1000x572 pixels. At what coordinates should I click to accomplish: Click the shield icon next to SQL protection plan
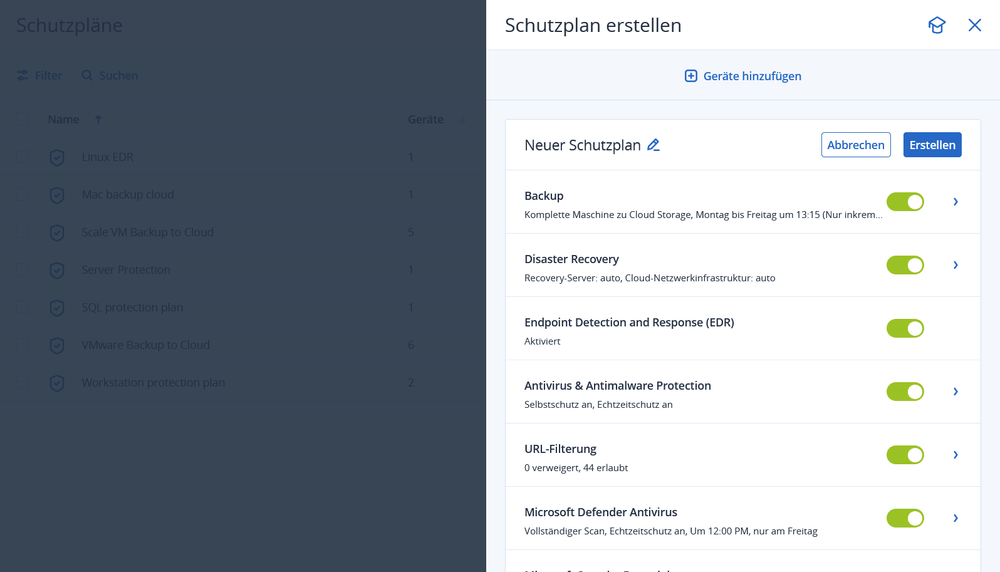[x=57, y=308]
